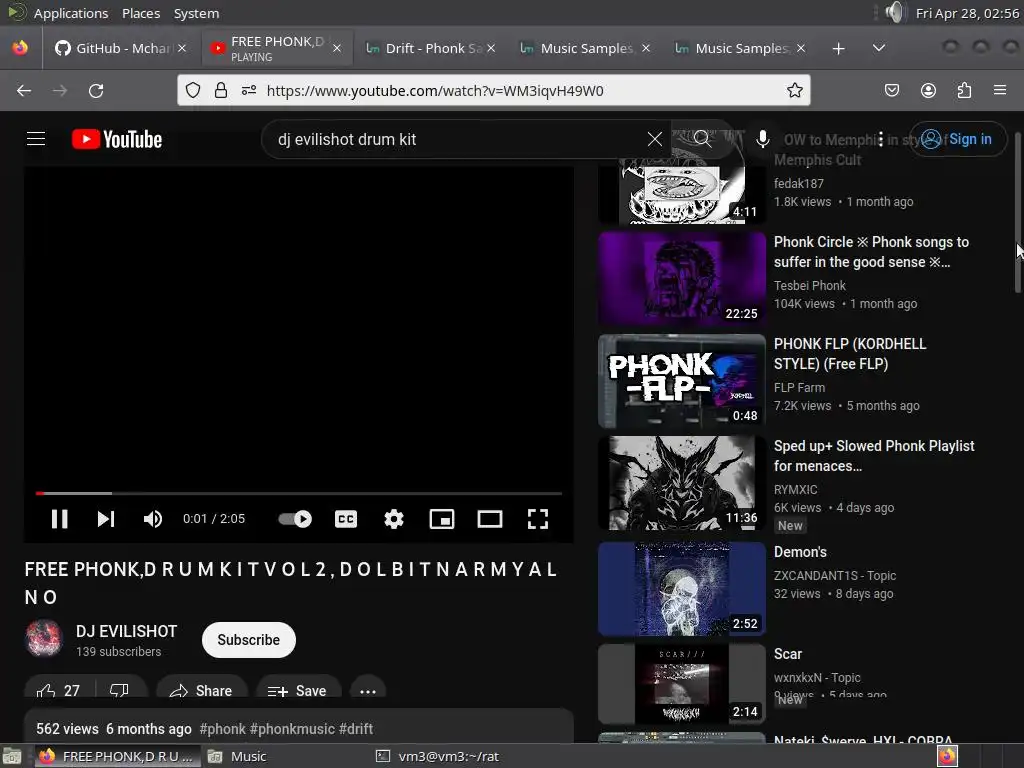Open DJ EVILISHOT channel name link
Viewport: 1024px width, 768px height.
coord(126,632)
